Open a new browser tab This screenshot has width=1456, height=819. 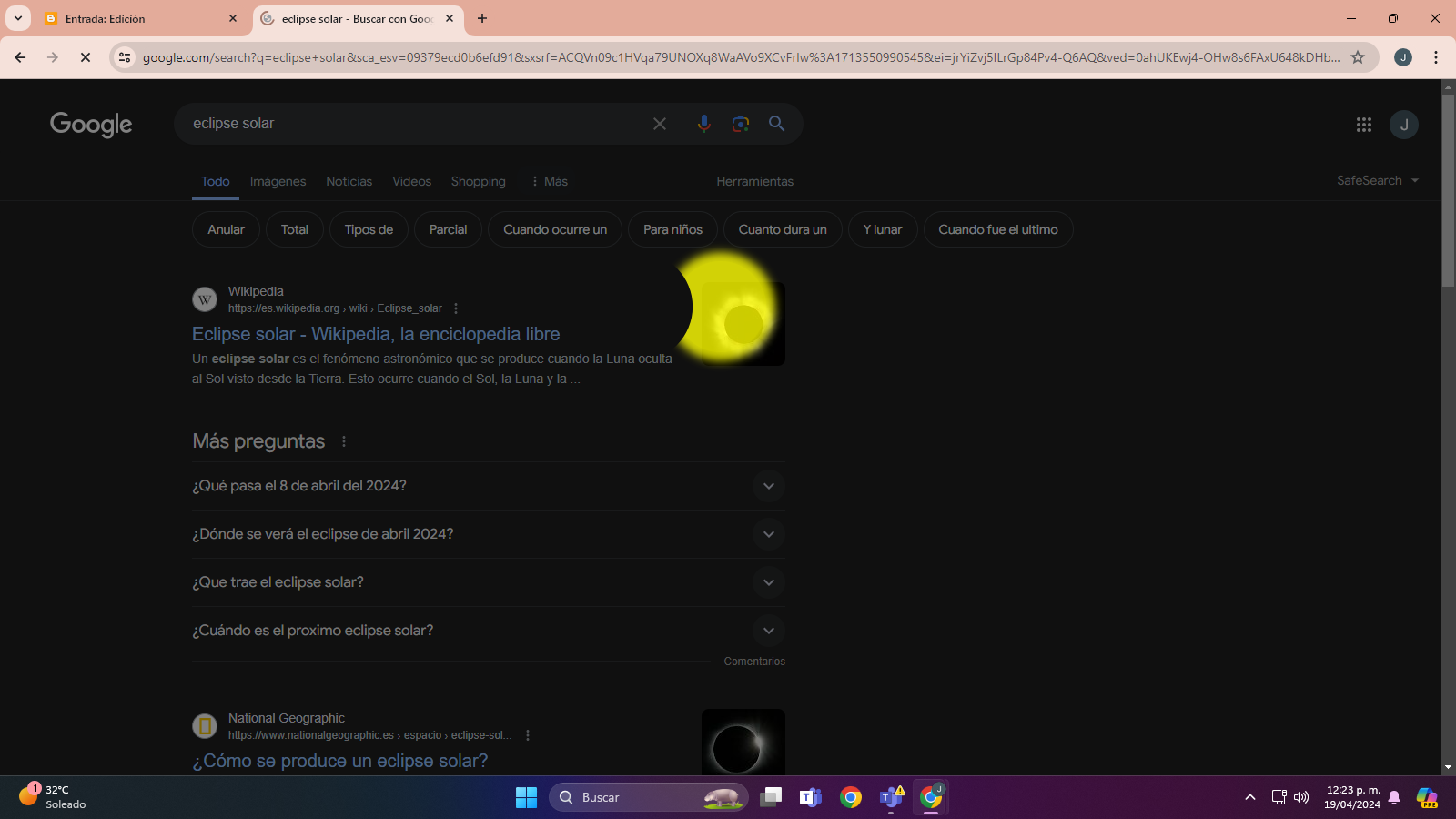482,18
